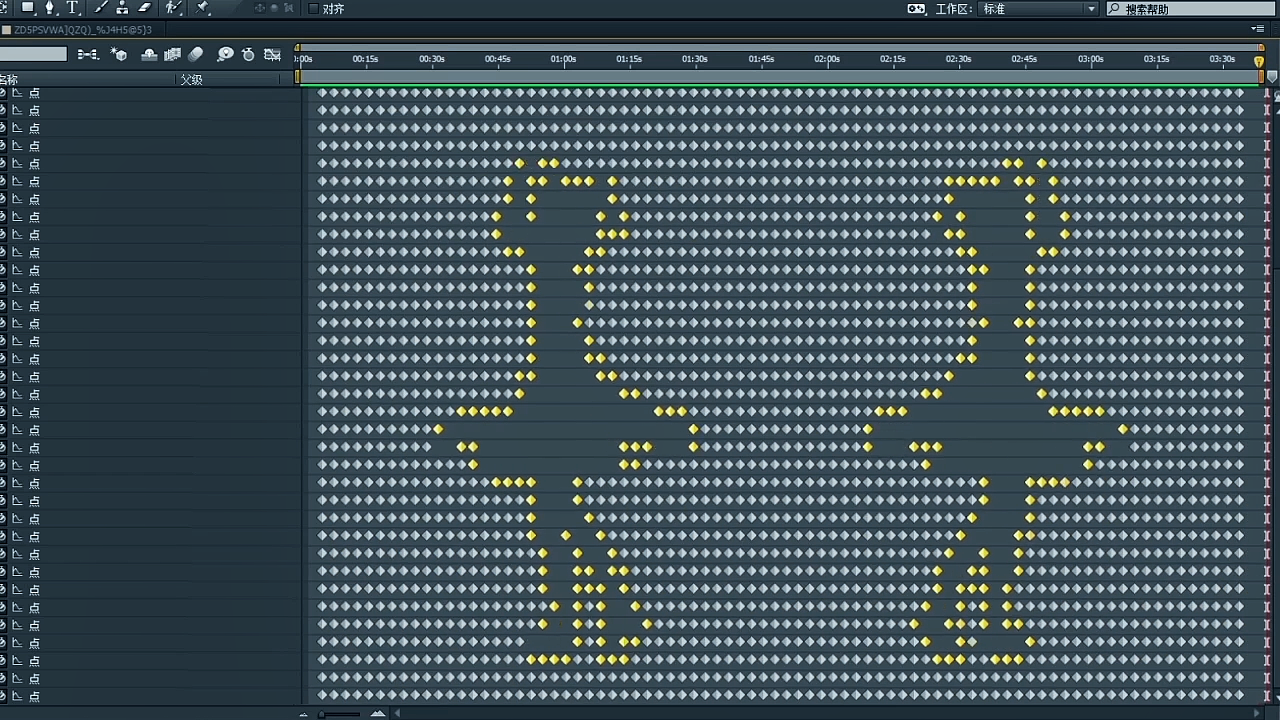
Task: Click the time navigator start handle
Action: (297, 47)
